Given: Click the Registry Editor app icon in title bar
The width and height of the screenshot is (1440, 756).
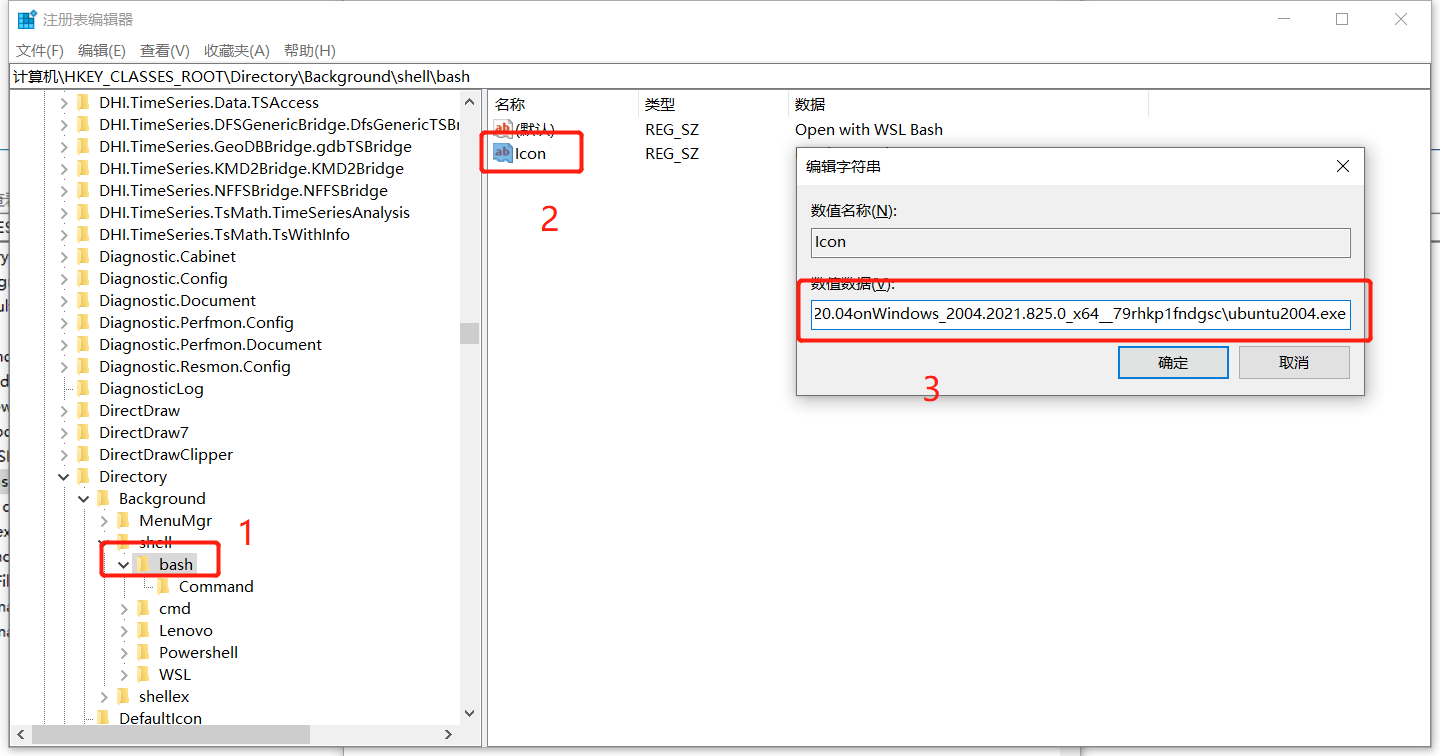Looking at the screenshot, I should [27, 19].
